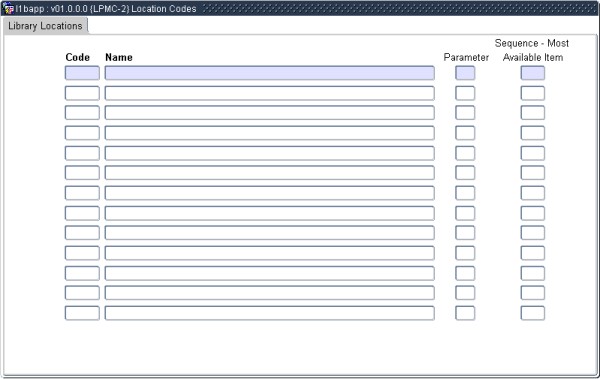Viewport: 600px width, 379px height.
Task: Focus the third row Sequence field
Action: coord(533,113)
